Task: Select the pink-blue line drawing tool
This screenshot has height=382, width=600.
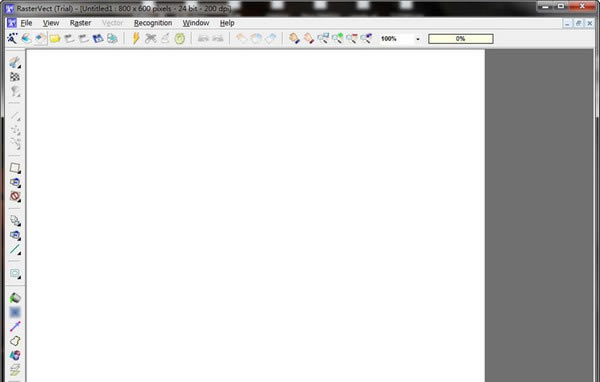Action: pos(15,326)
